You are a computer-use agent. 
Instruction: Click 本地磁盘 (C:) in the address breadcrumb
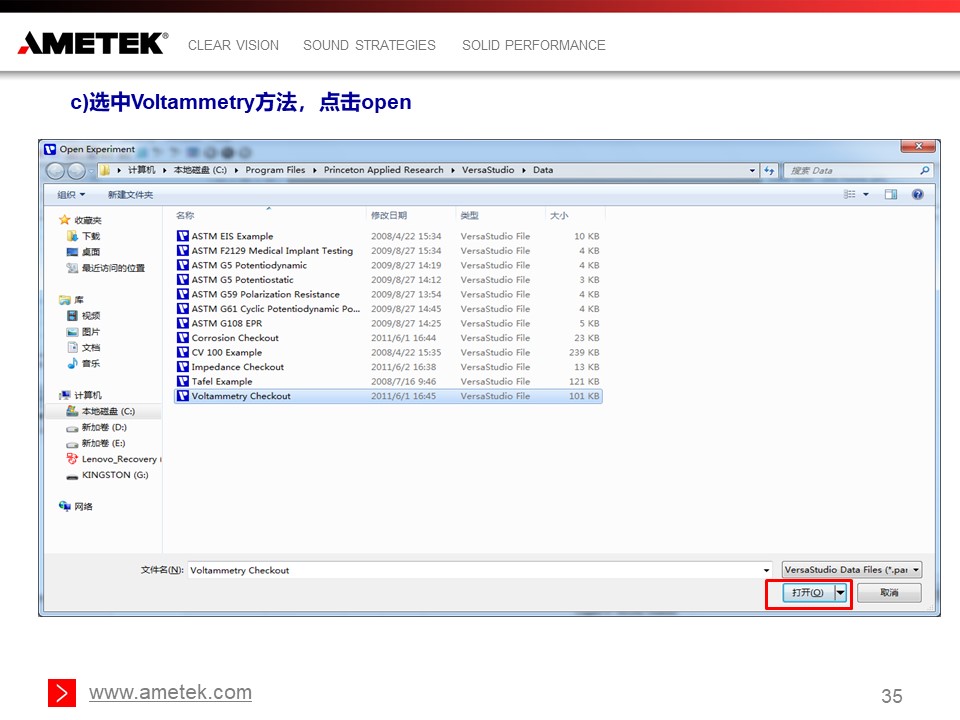click(200, 170)
